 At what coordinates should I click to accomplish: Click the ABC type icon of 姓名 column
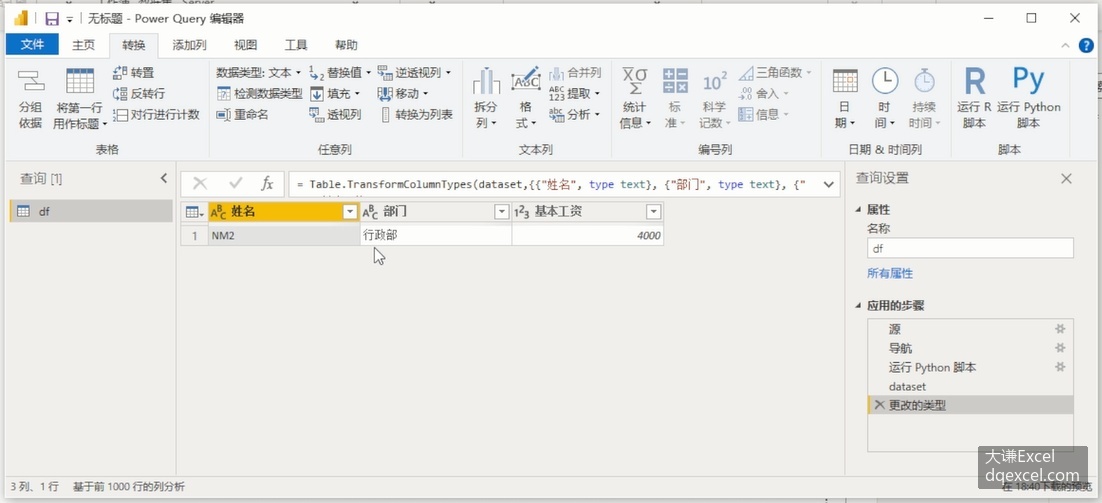click(219, 211)
